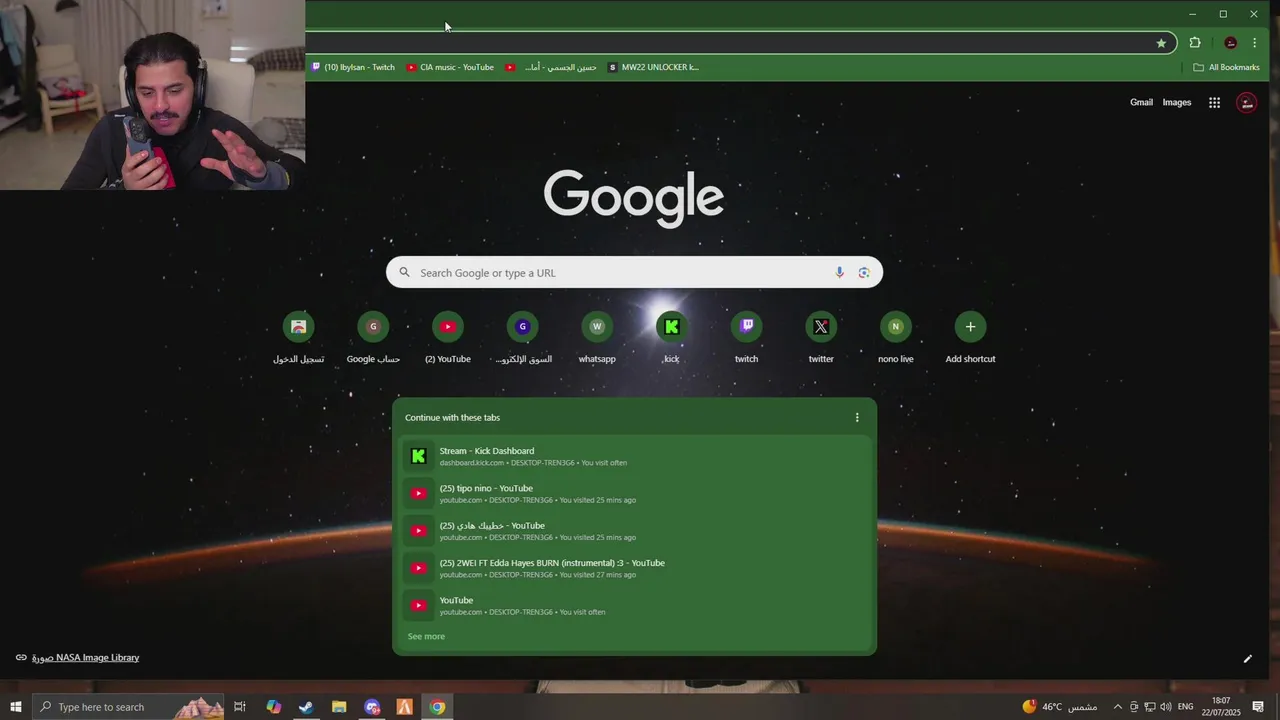Open weather widget showing 46°C
This screenshot has height=720, width=1280.
[x=1059, y=707]
